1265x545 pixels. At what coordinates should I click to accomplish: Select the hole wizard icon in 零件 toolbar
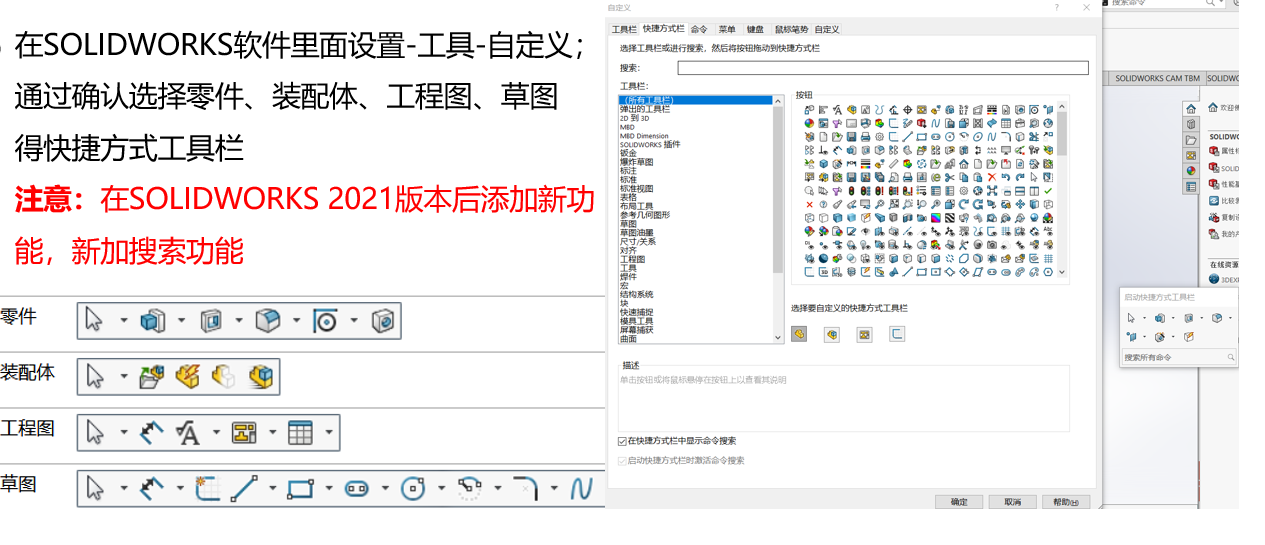tap(383, 320)
